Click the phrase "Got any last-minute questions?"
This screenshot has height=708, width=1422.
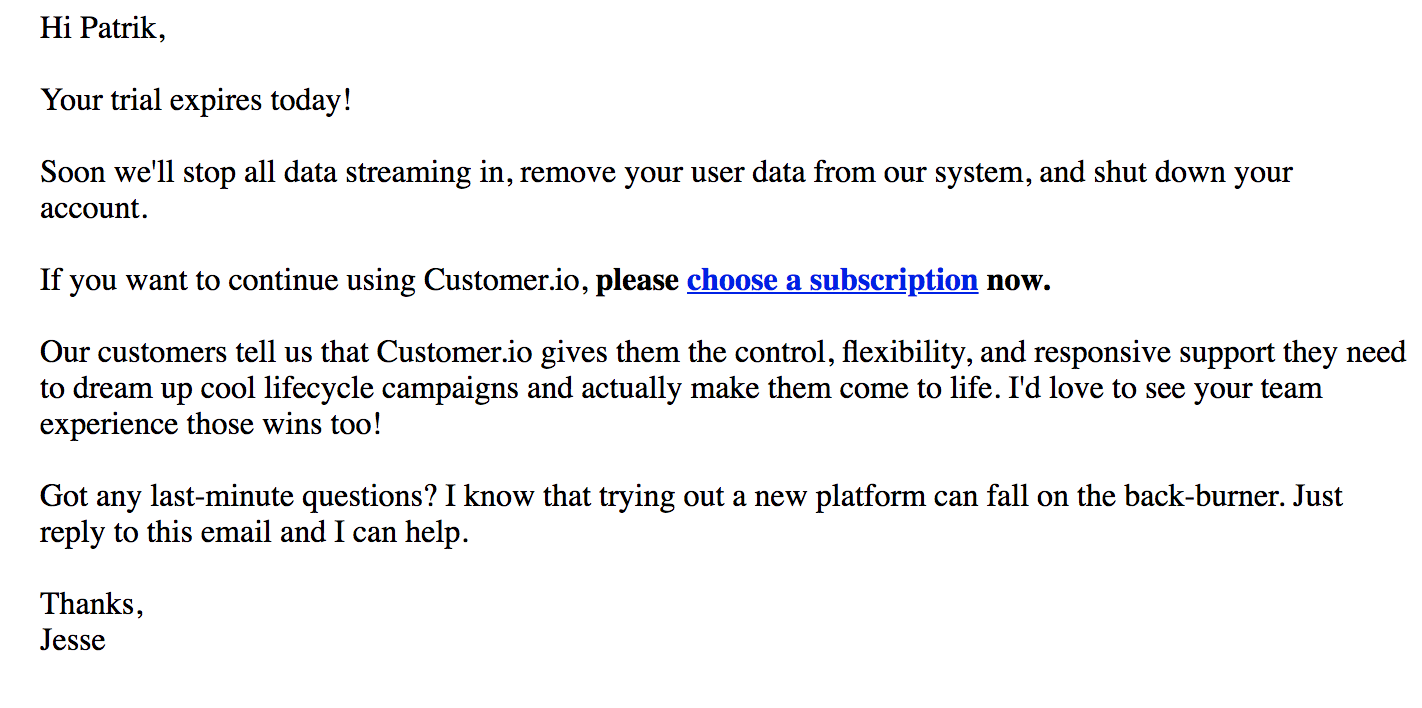238,496
